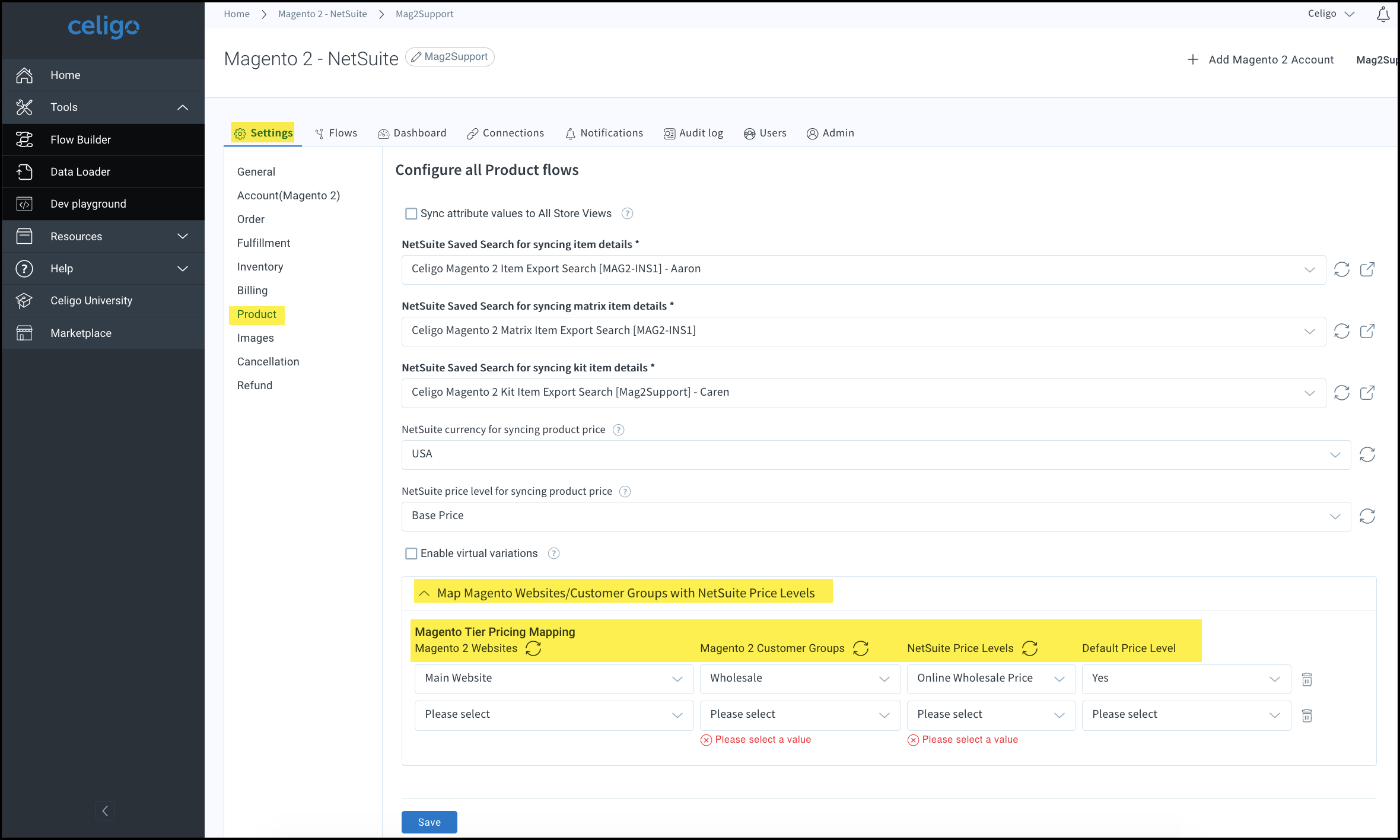
Task: Refresh the NetSuite Price Levels column
Action: pos(1030,648)
